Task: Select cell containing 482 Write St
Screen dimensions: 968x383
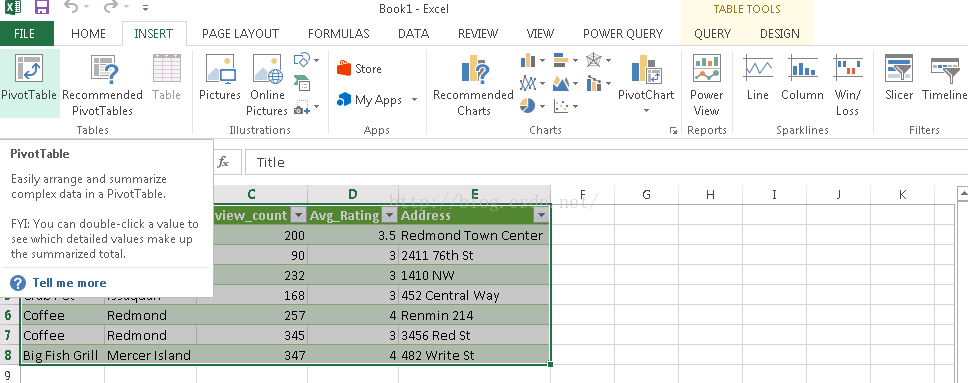Action: (474, 355)
